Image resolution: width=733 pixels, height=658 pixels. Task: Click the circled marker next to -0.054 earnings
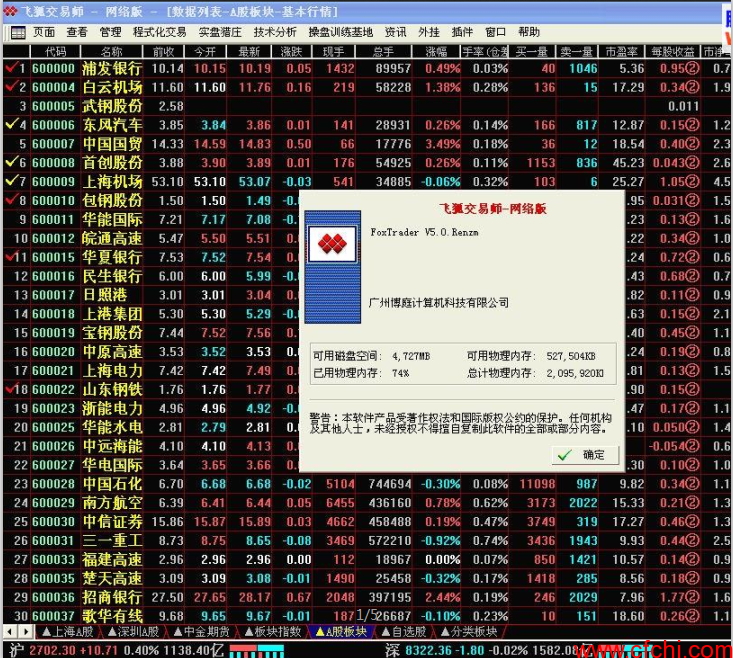(x=692, y=446)
